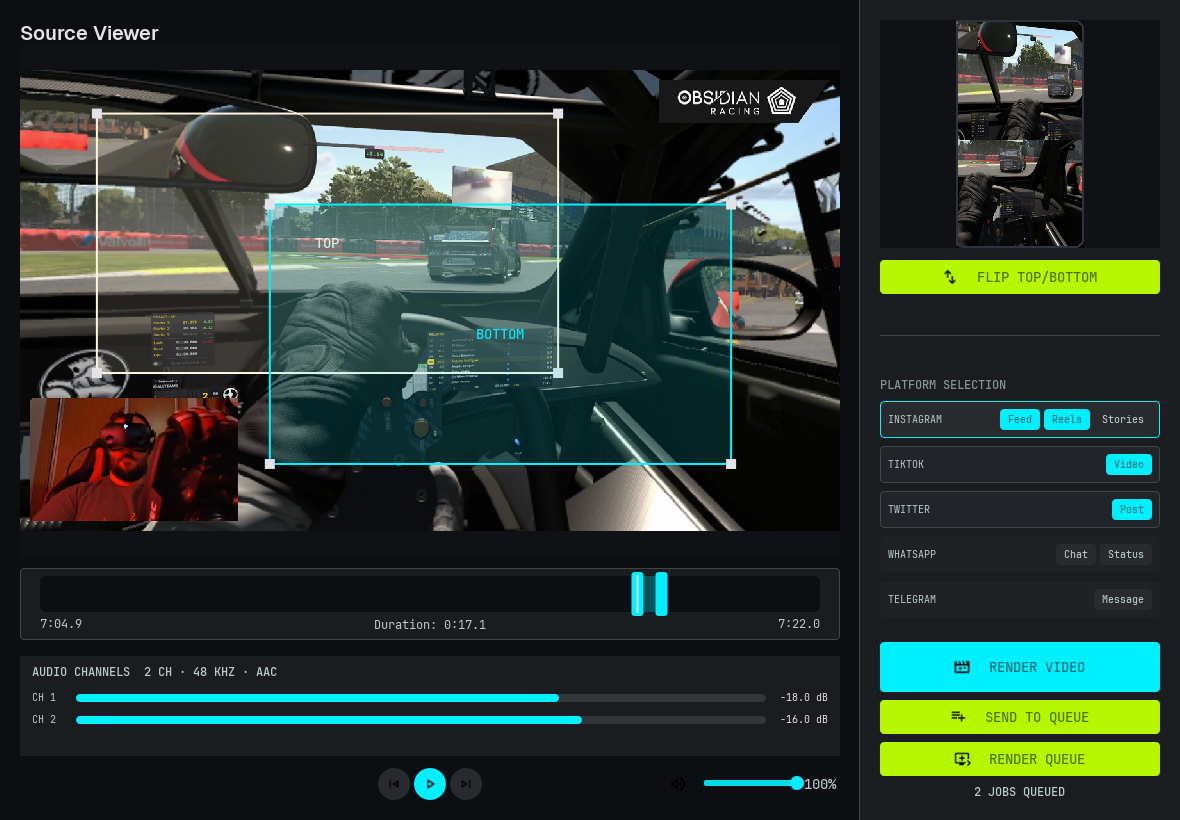Click the Render Video clapperboard icon
This screenshot has height=820, width=1180.
click(962, 667)
